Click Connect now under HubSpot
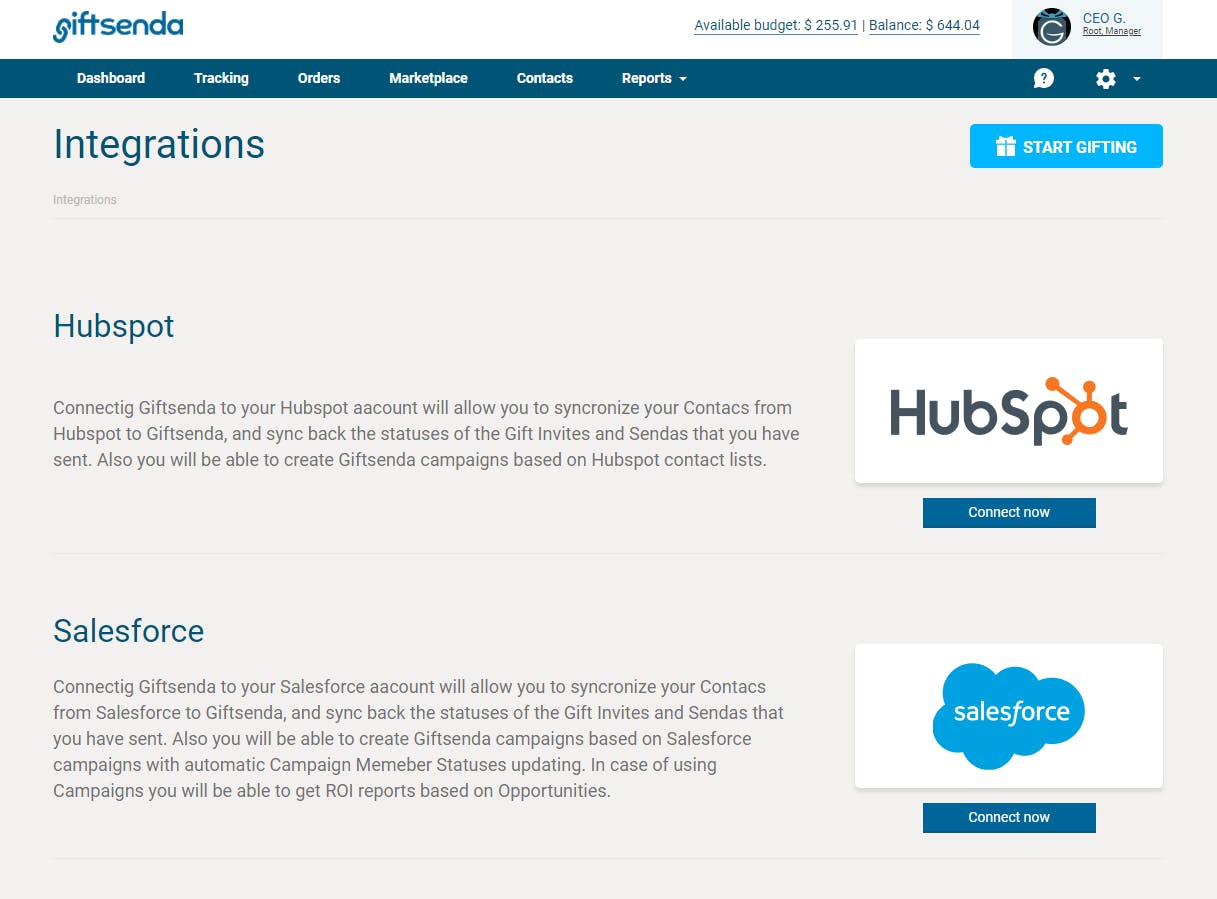Screen dimensions: 1217x899 [x=1009, y=513]
